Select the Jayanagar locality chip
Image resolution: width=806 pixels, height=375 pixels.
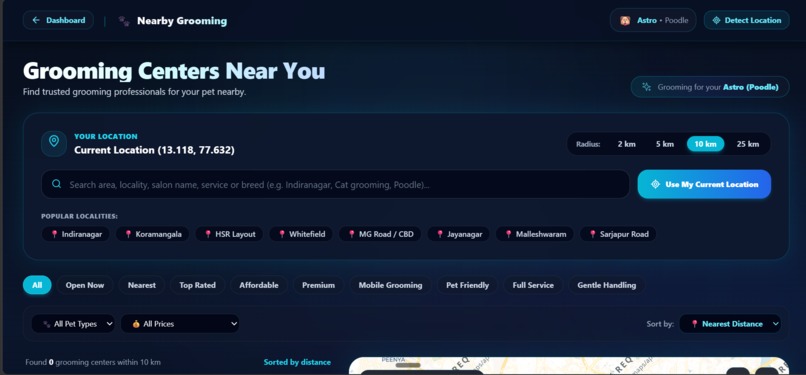[459, 234]
